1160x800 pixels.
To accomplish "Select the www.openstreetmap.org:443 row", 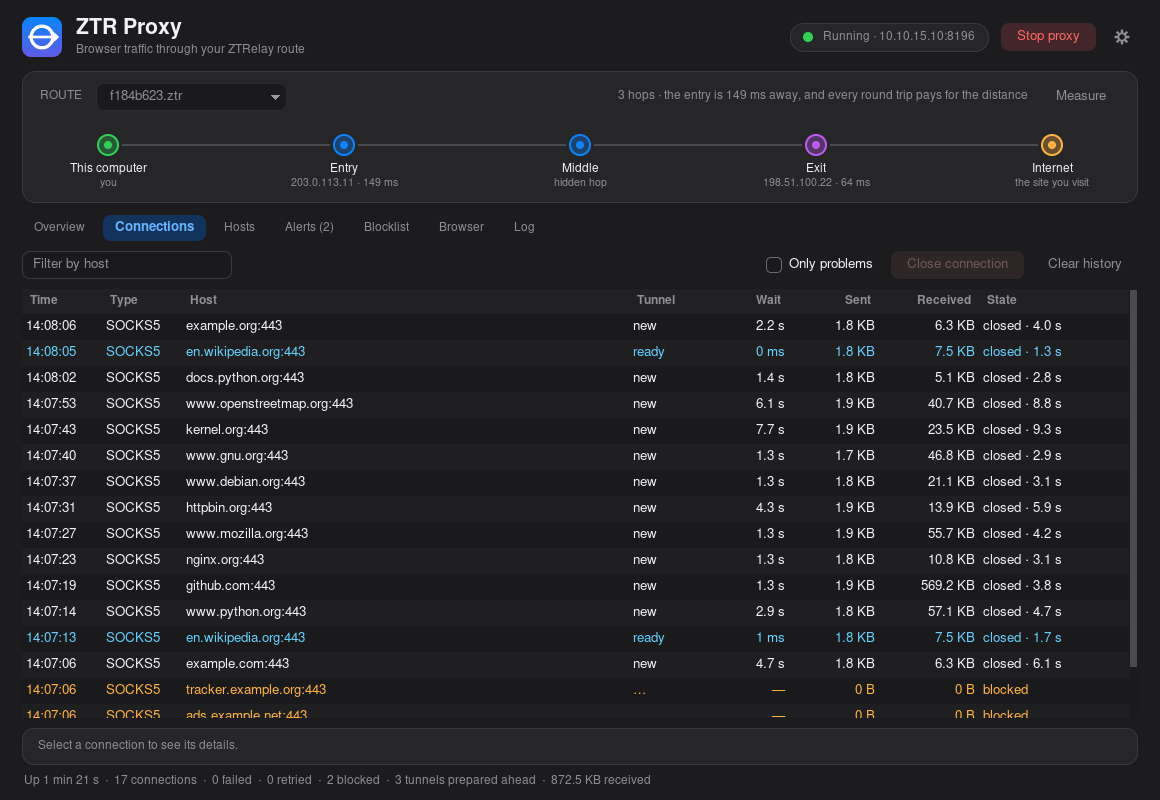I will [576, 404].
